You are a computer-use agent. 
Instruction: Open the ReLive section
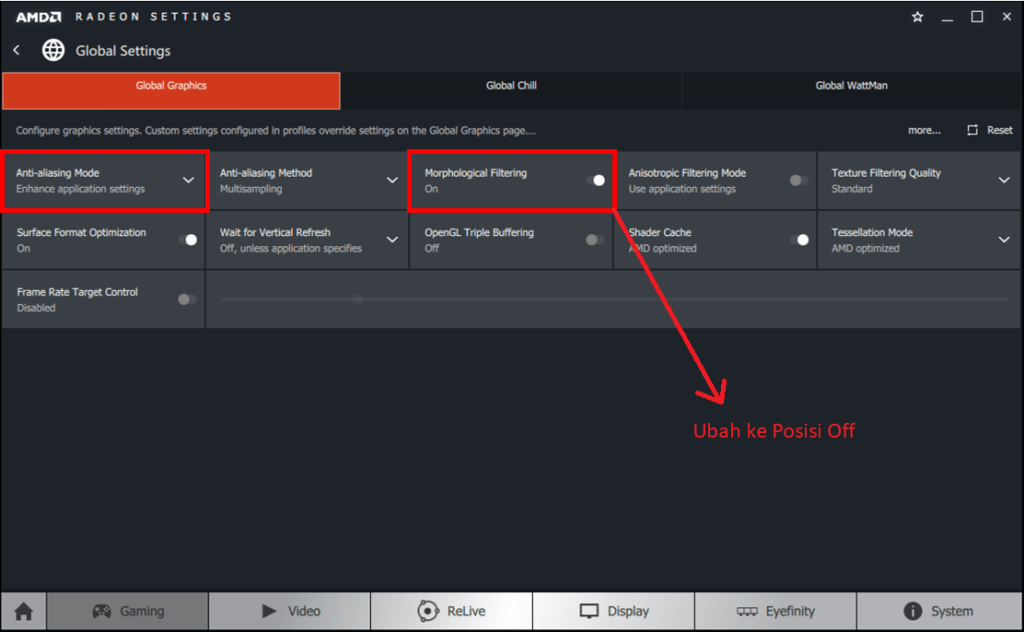pyautogui.click(x=452, y=611)
